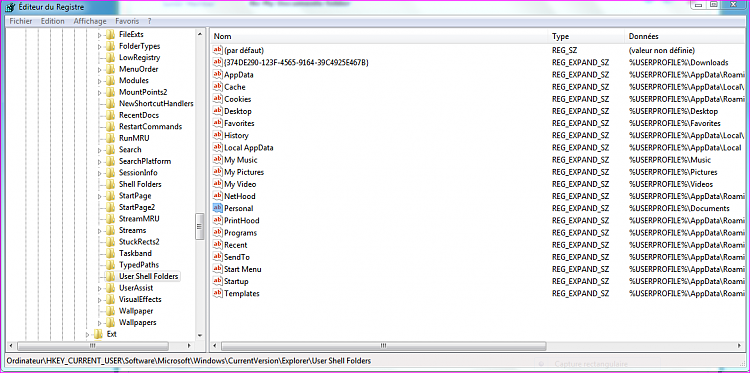Click the tree pane's up scroll arrow
Image resolution: width=750 pixels, height=373 pixels.
pos(200,33)
